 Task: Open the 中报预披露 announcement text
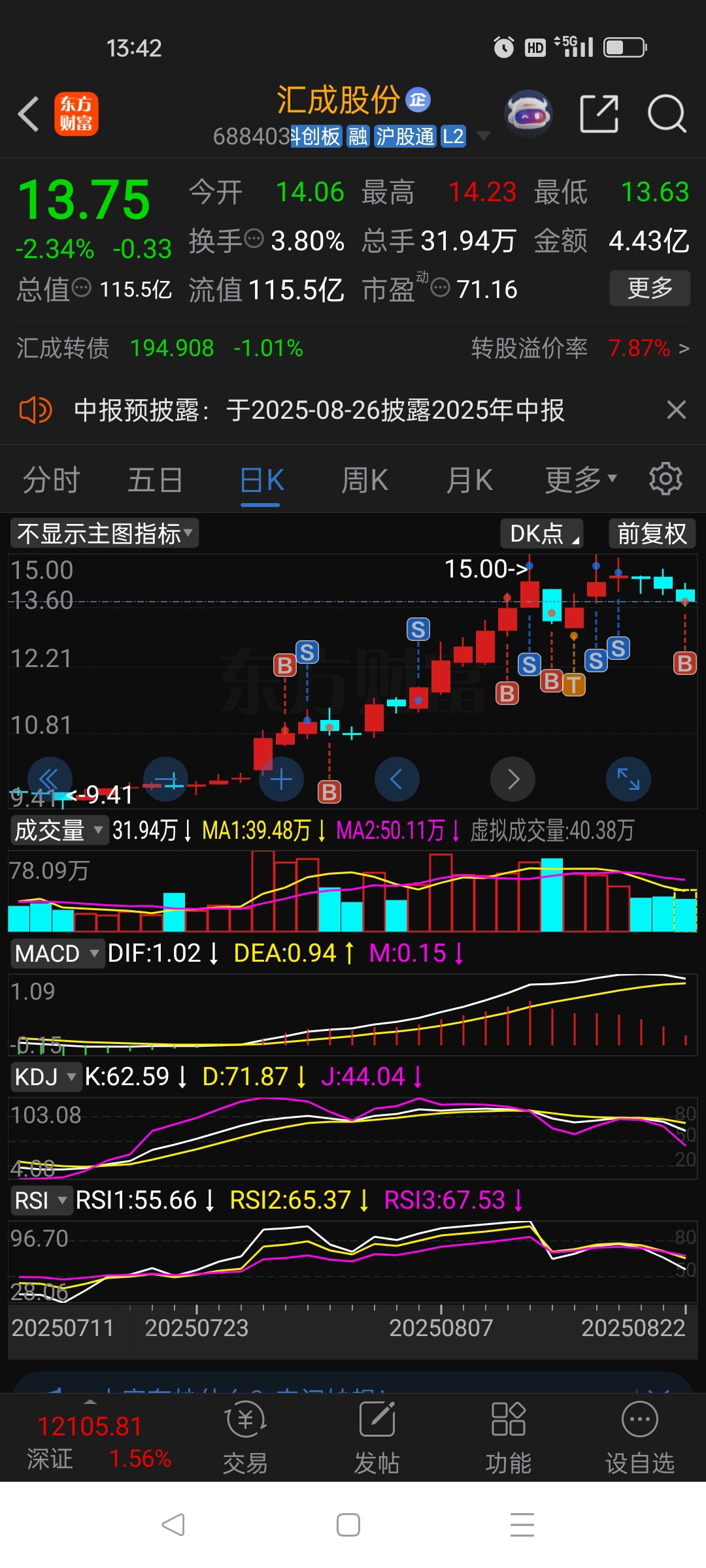click(319, 410)
